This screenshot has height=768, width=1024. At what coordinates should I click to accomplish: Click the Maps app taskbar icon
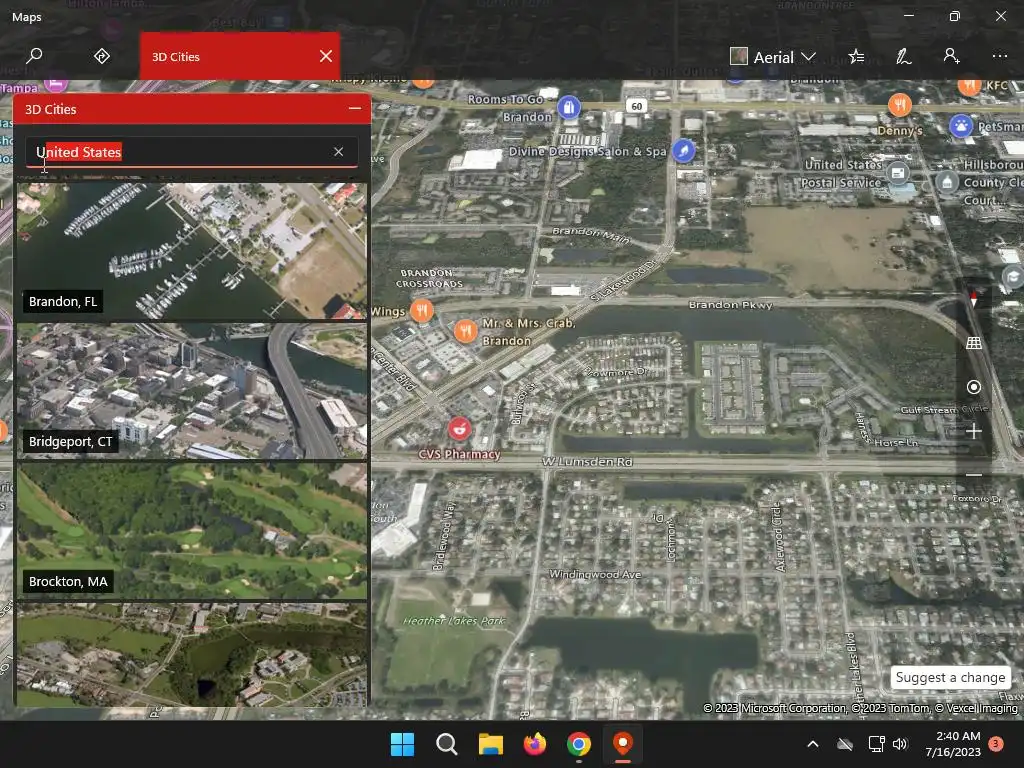[x=623, y=744]
